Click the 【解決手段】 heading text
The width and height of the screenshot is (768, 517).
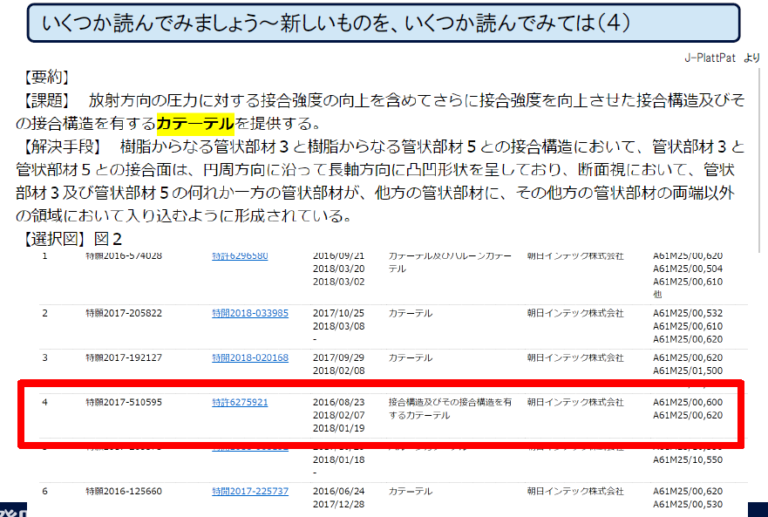click(61, 147)
